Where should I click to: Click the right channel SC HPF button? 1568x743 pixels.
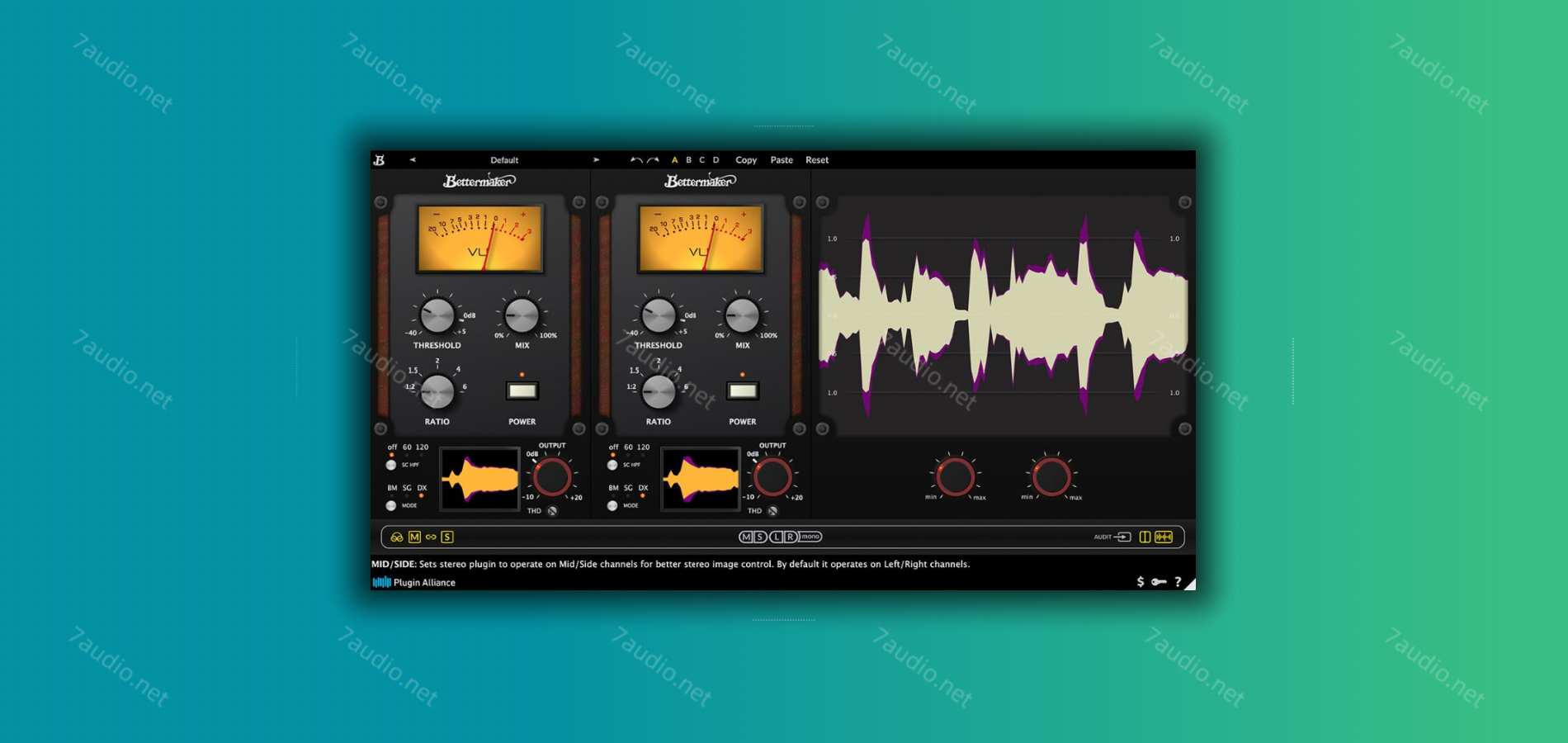point(612,465)
